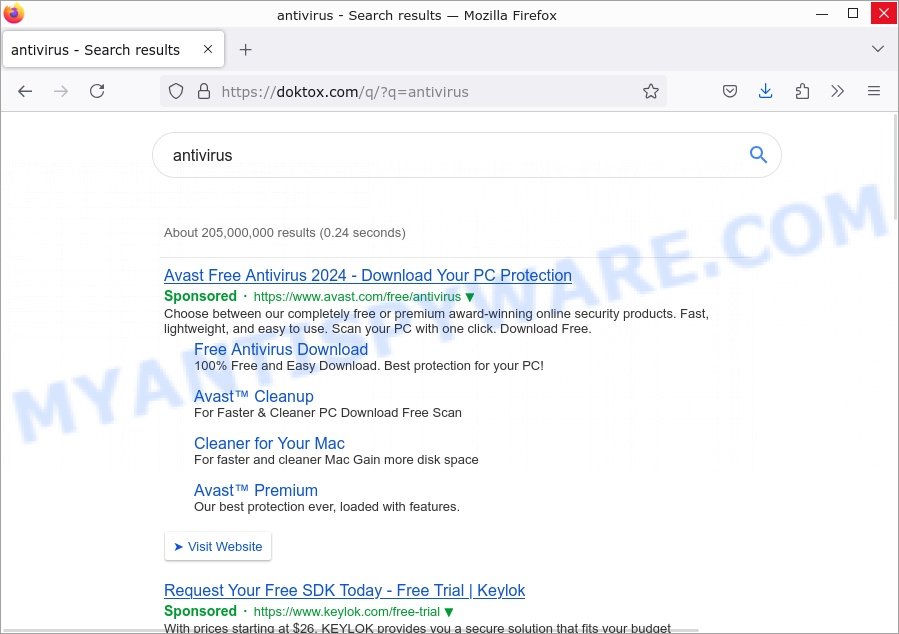
Task: Open a new tab with plus
Action: pyautogui.click(x=245, y=50)
